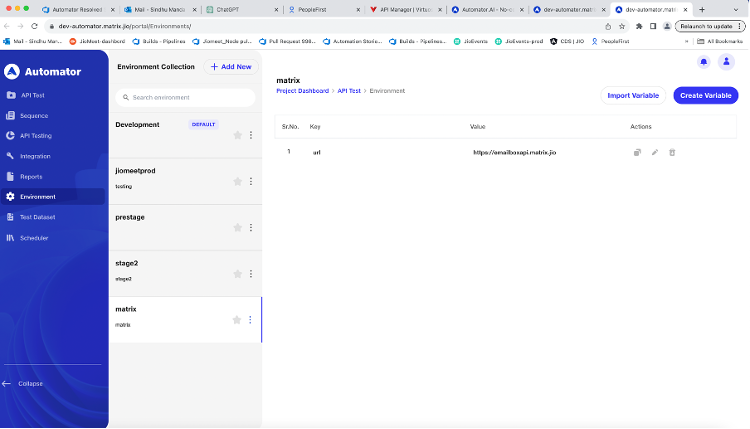The width and height of the screenshot is (750, 429).
Task: Open JioMeet-dashbord bookmark
Action: pyautogui.click(x=97, y=42)
